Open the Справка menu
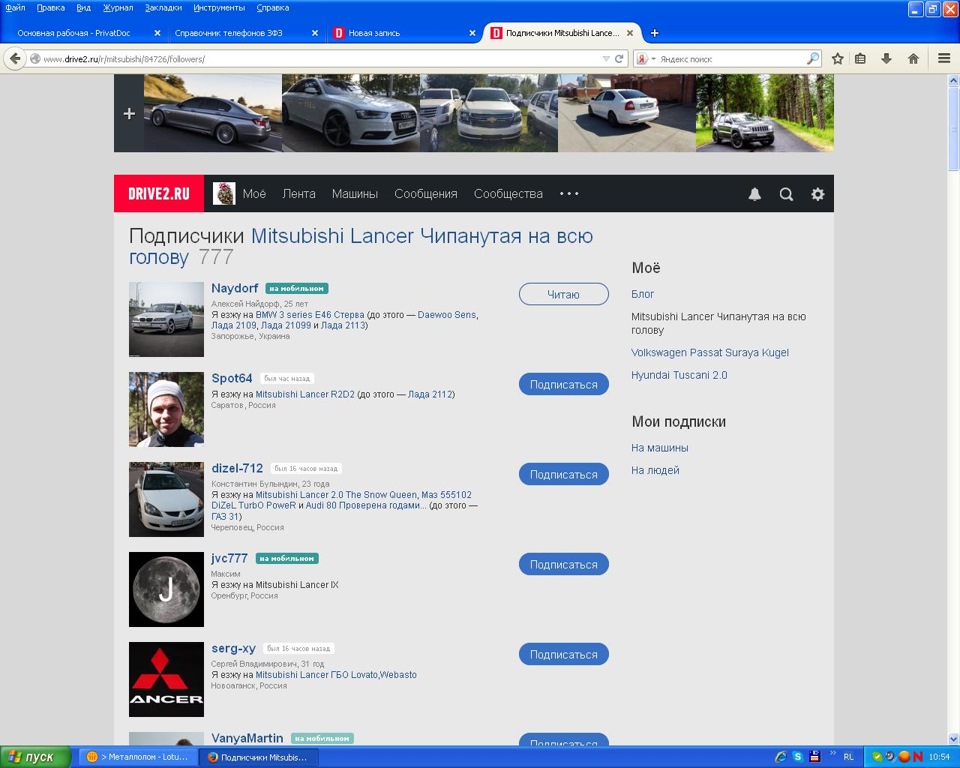The height and width of the screenshot is (768, 960). coord(272,8)
